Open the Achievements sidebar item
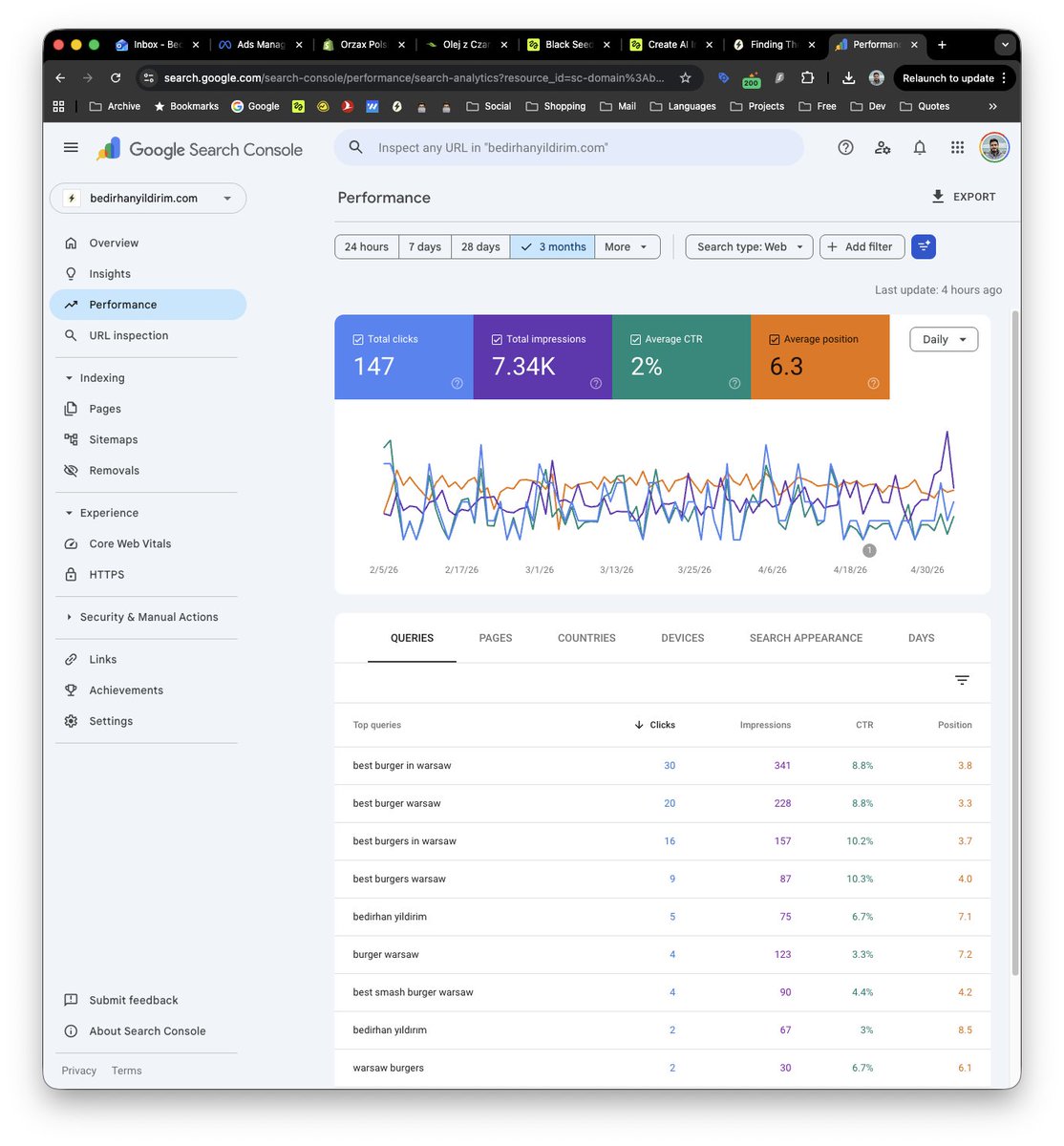 click(148, 690)
